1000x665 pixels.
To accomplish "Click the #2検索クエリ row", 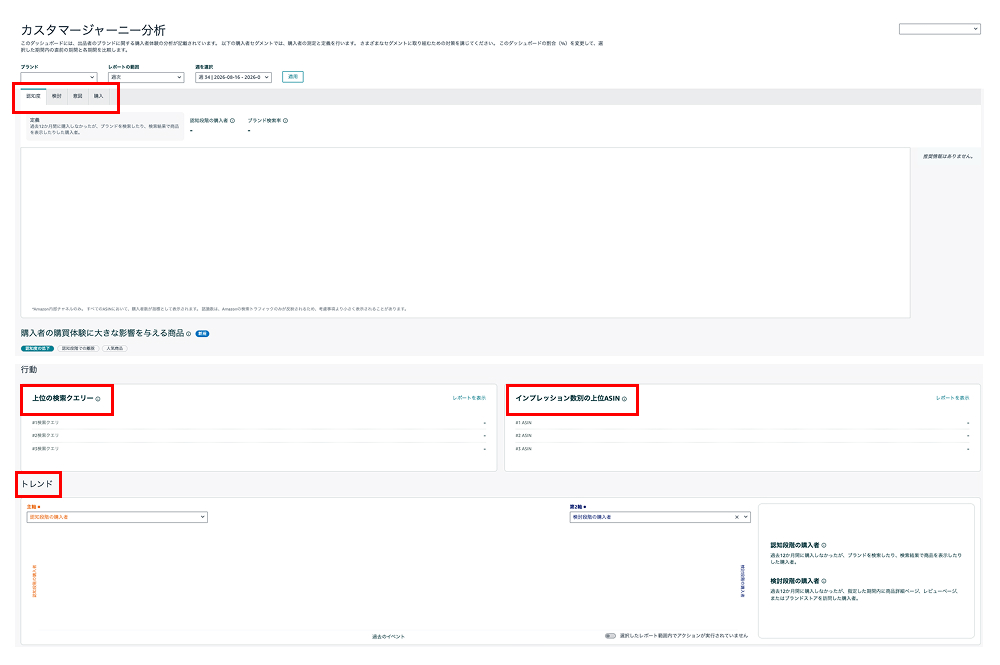I will click(x=259, y=435).
